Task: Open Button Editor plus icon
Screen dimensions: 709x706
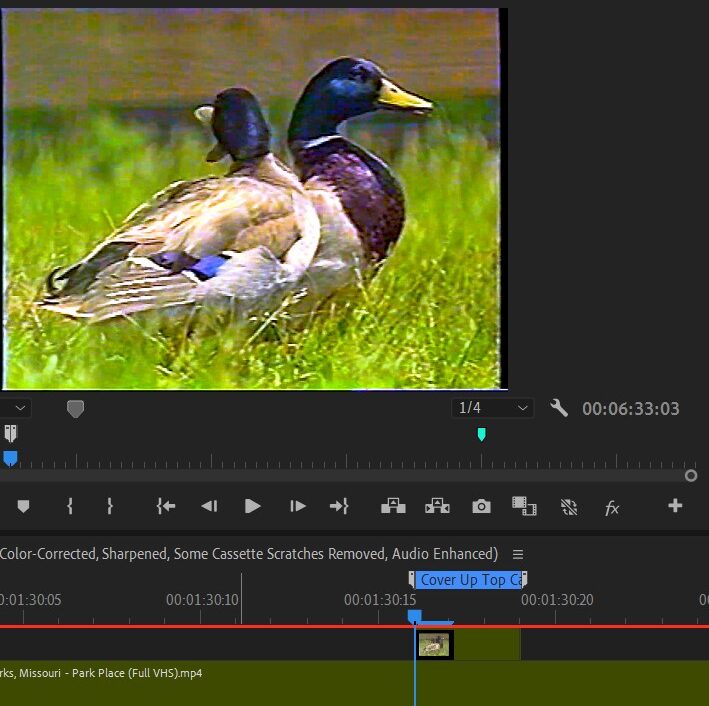Action: (x=675, y=506)
